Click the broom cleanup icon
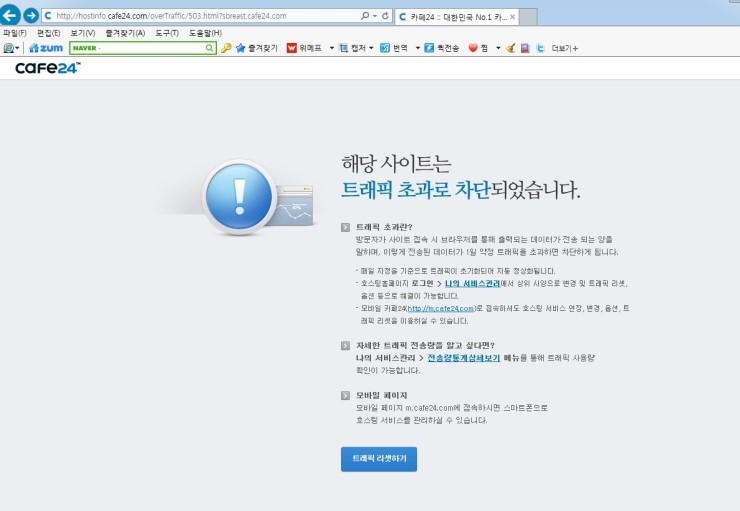 pos(510,48)
